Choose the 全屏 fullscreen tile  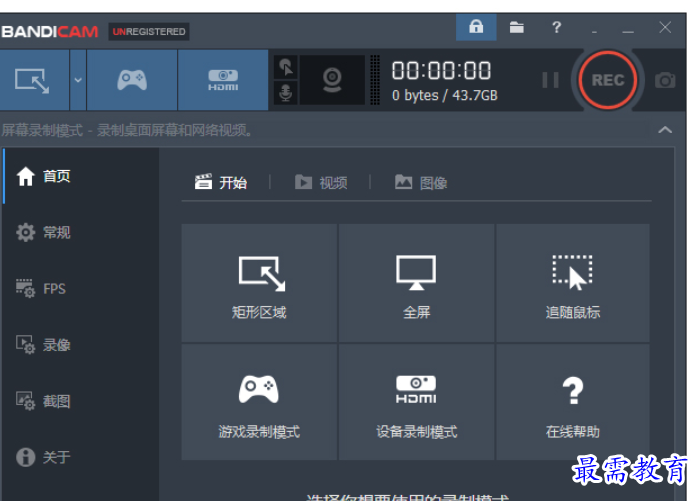(416, 283)
